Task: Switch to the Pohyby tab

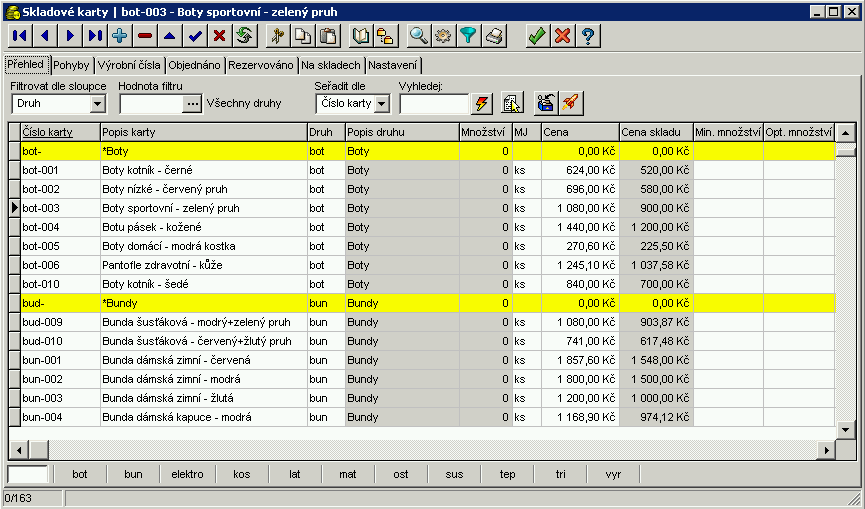Action: point(71,65)
